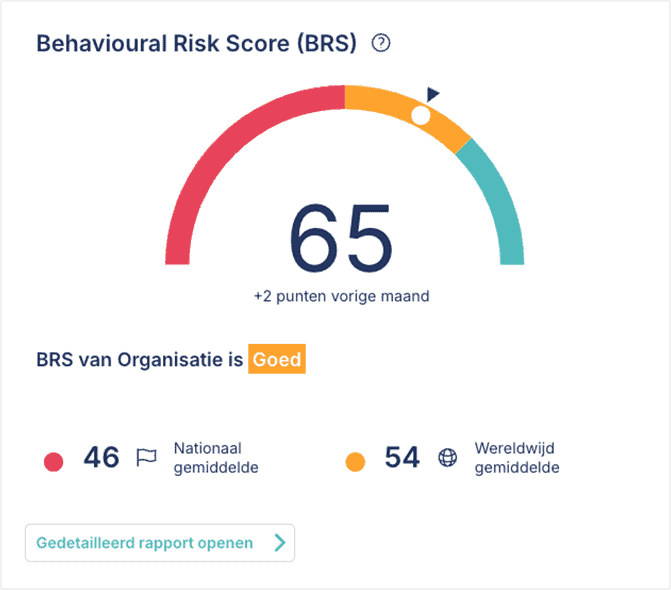671x590 pixels.
Task: Click the Nationaal gemiddelde label
Action: (x=216, y=458)
